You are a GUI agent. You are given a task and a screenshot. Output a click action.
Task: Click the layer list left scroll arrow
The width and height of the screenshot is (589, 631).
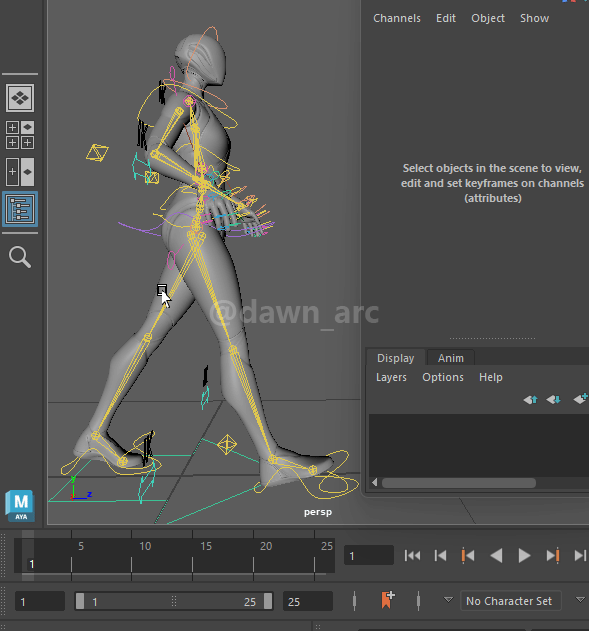coord(375,483)
